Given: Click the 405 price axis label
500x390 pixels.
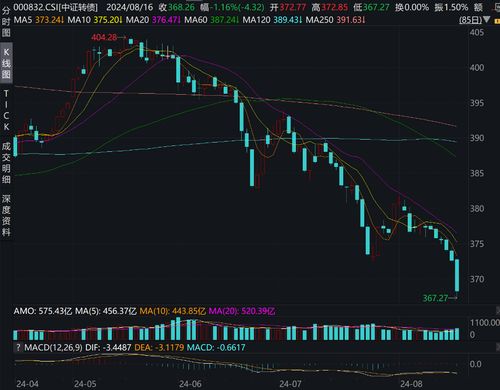Looking at the screenshot, I should click(477, 32).
